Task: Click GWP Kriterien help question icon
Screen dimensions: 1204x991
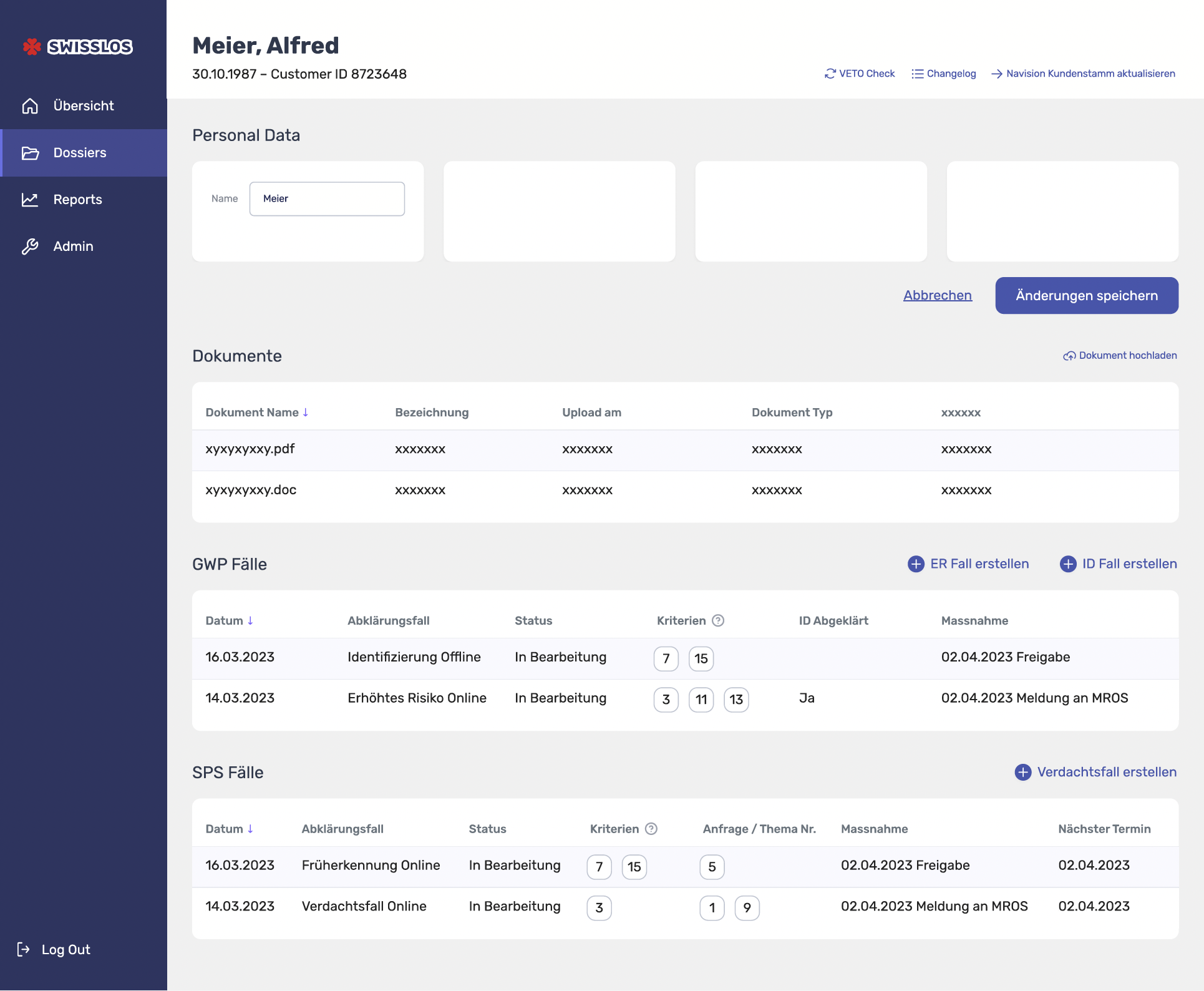Action: tap(718, 621)
